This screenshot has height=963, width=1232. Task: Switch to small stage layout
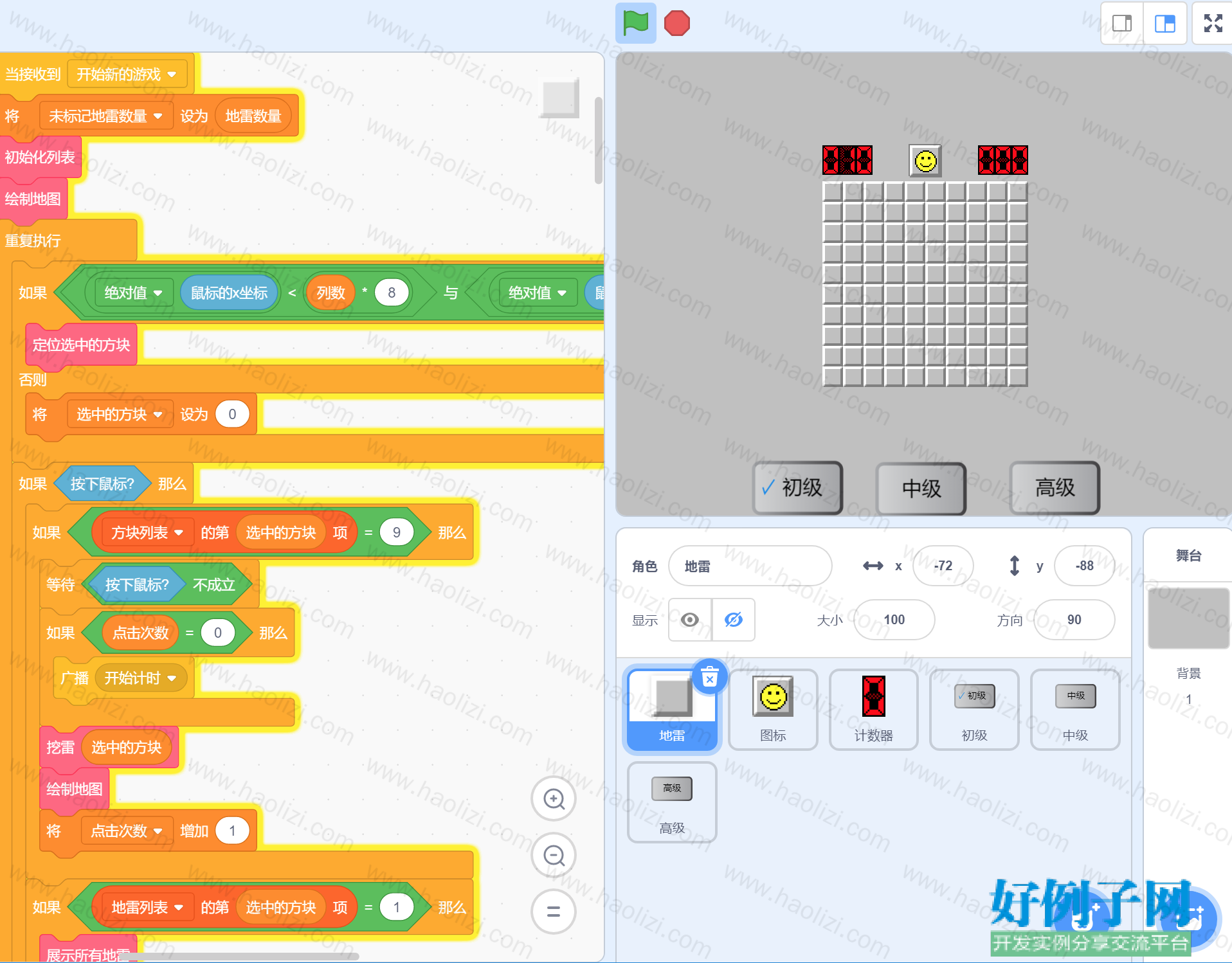point(1122,23)
